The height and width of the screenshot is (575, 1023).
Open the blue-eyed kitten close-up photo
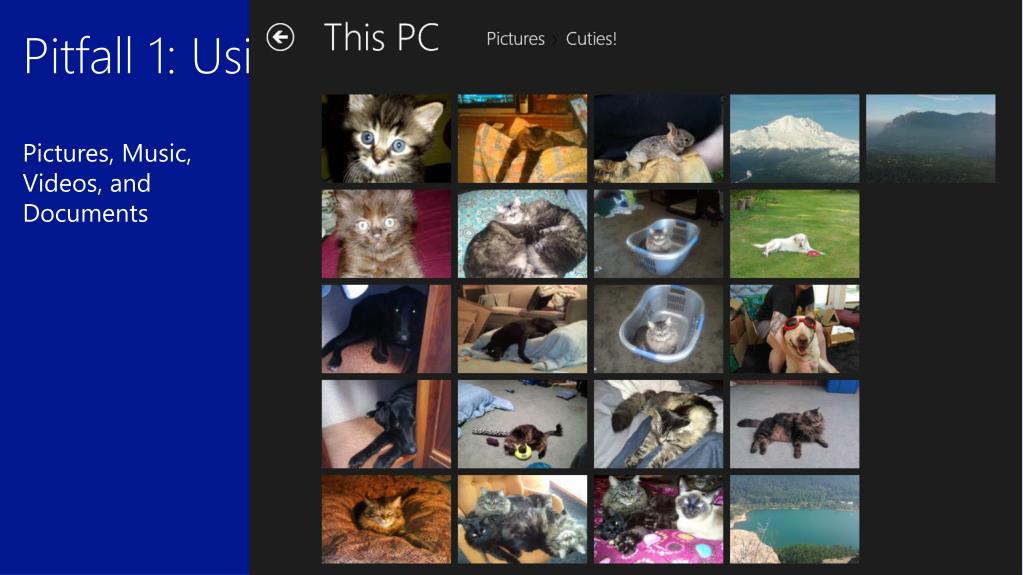(386, 138)
